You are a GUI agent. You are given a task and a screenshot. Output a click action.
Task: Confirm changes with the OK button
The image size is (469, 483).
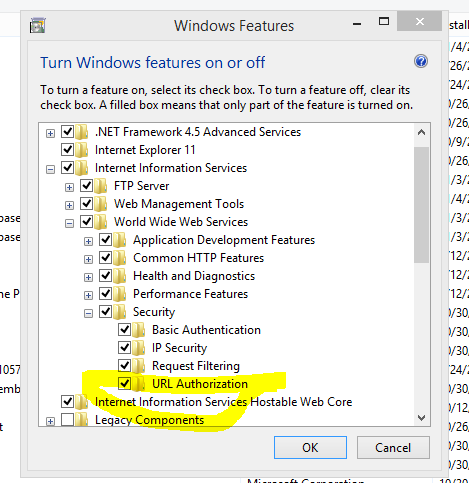point(310,448)
